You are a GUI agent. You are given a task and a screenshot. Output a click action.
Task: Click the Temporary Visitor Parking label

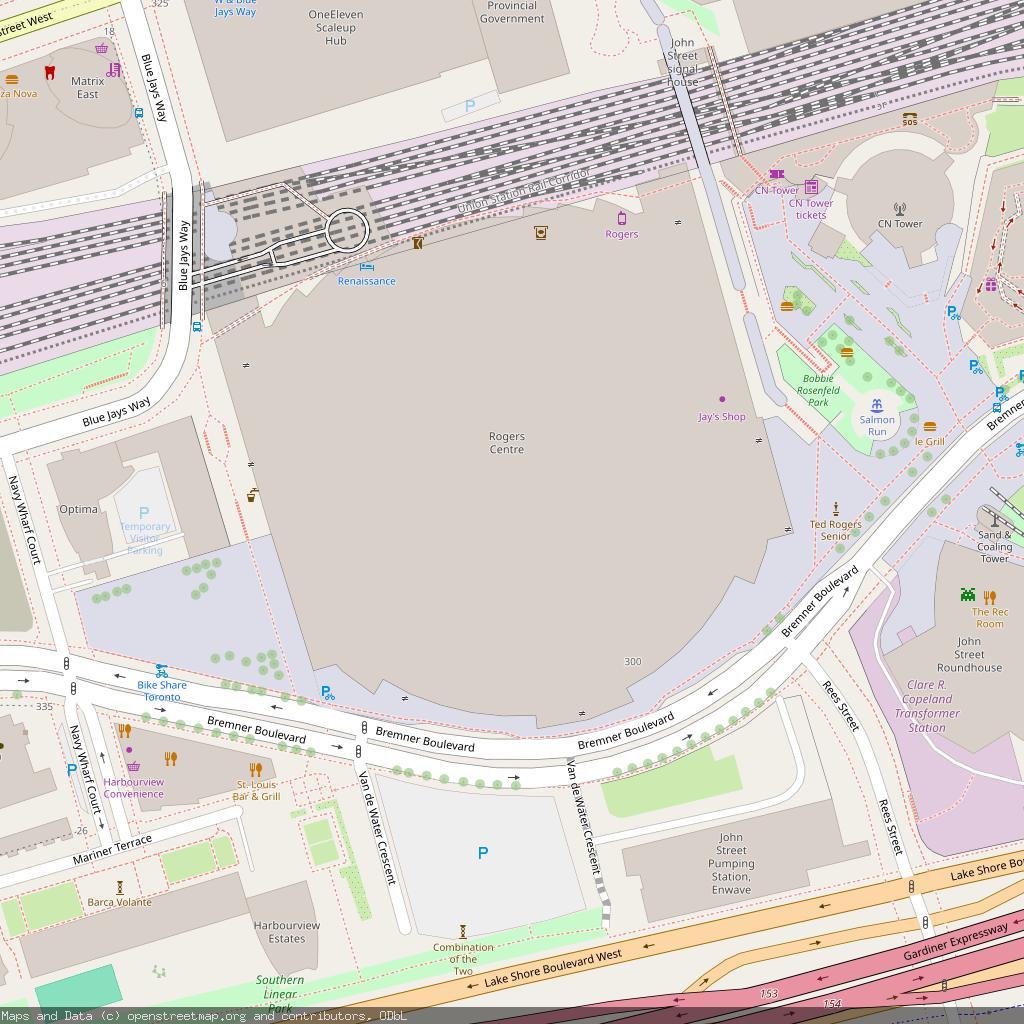pos(145,538)
